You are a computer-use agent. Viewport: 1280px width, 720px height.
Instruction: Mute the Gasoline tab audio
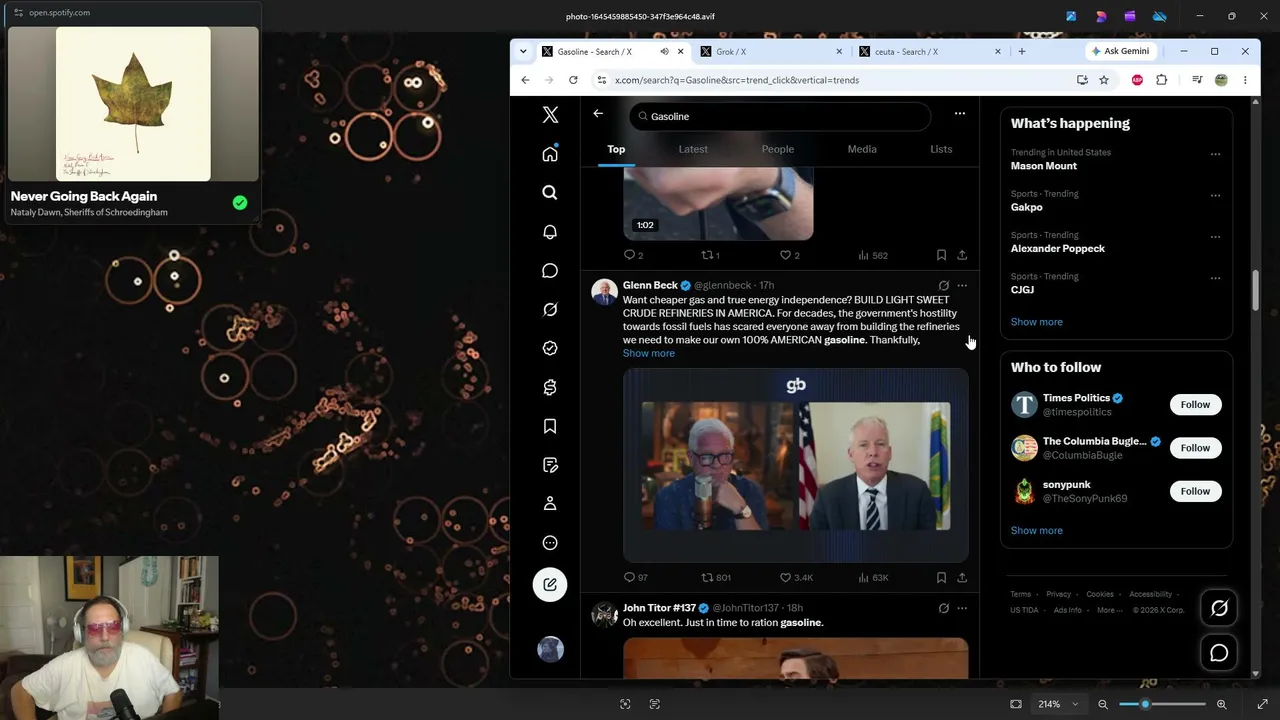tap(664, 52)
